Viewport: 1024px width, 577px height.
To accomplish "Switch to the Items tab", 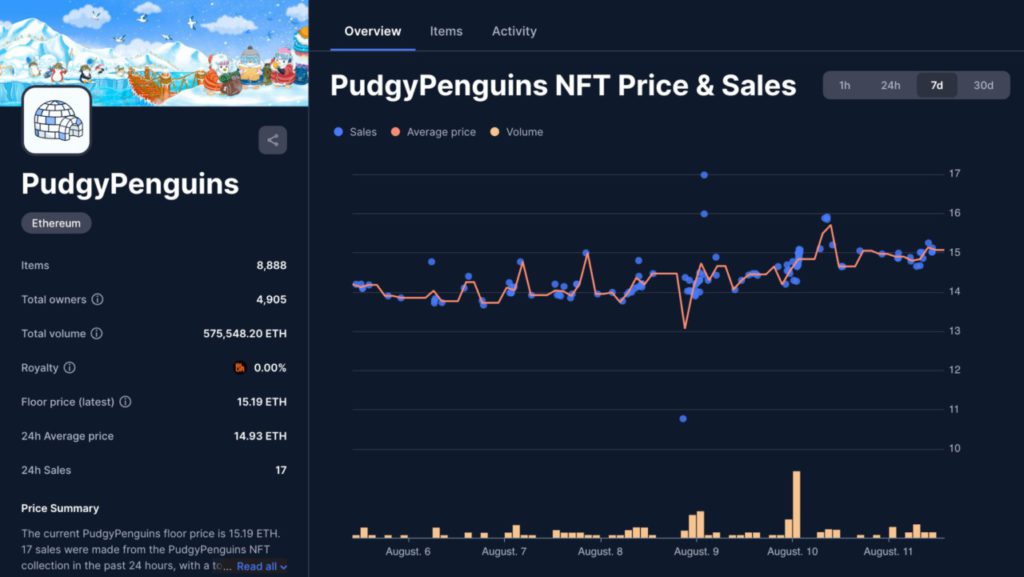I will coord(446,31).
